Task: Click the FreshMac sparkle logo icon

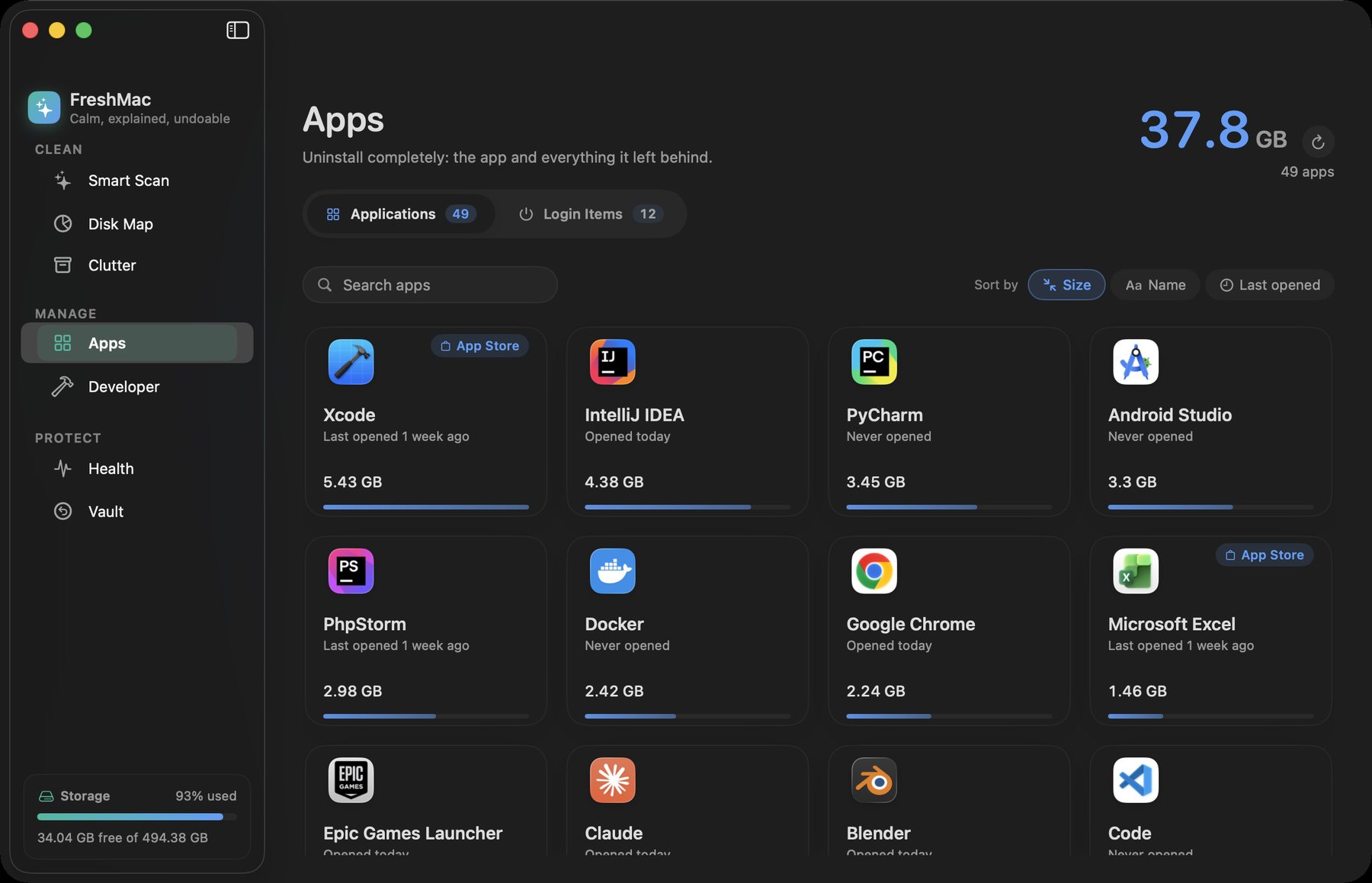Action: tap(44, 107)
